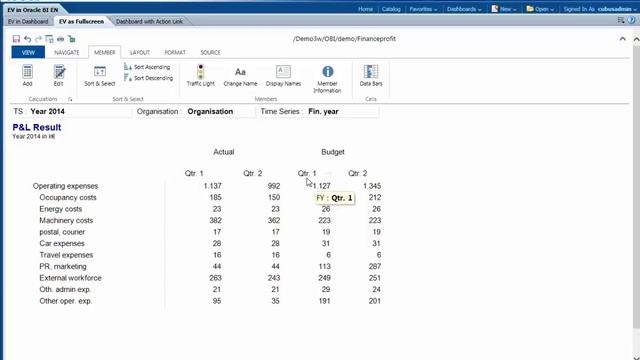The image size is (640, 360).
Task: Select Qtr. 2 under Actual
Action: click(x=253, y=173)
